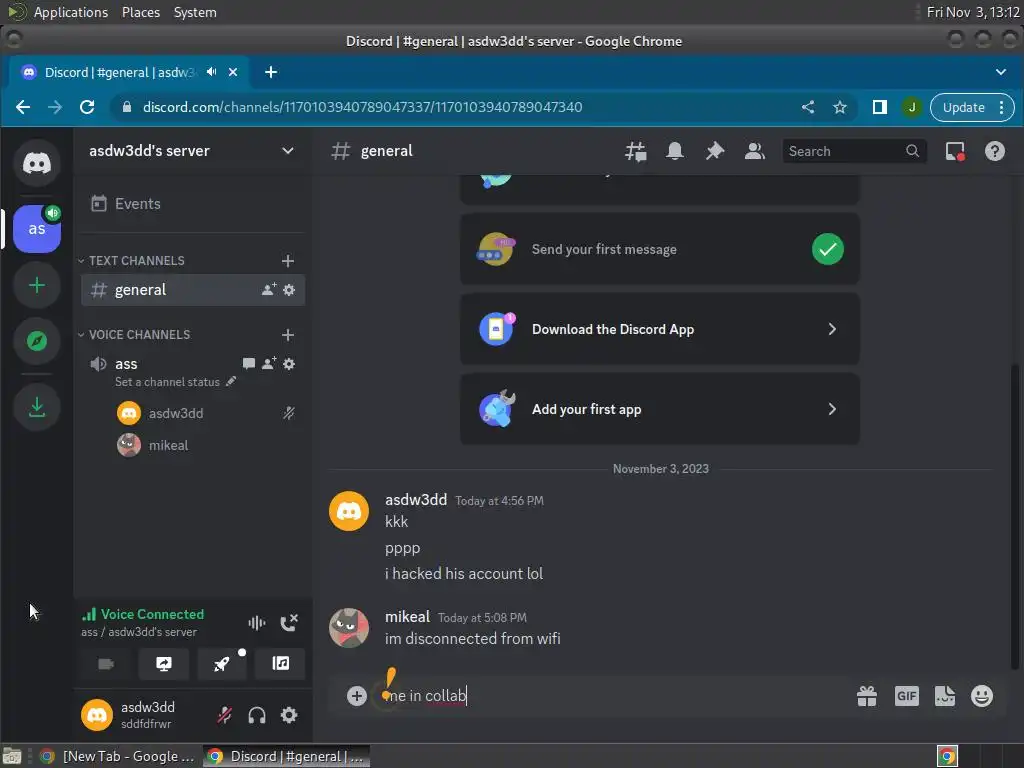Open chat for ass voice channel
The image size is (1024, 768).
click(248, 364)
